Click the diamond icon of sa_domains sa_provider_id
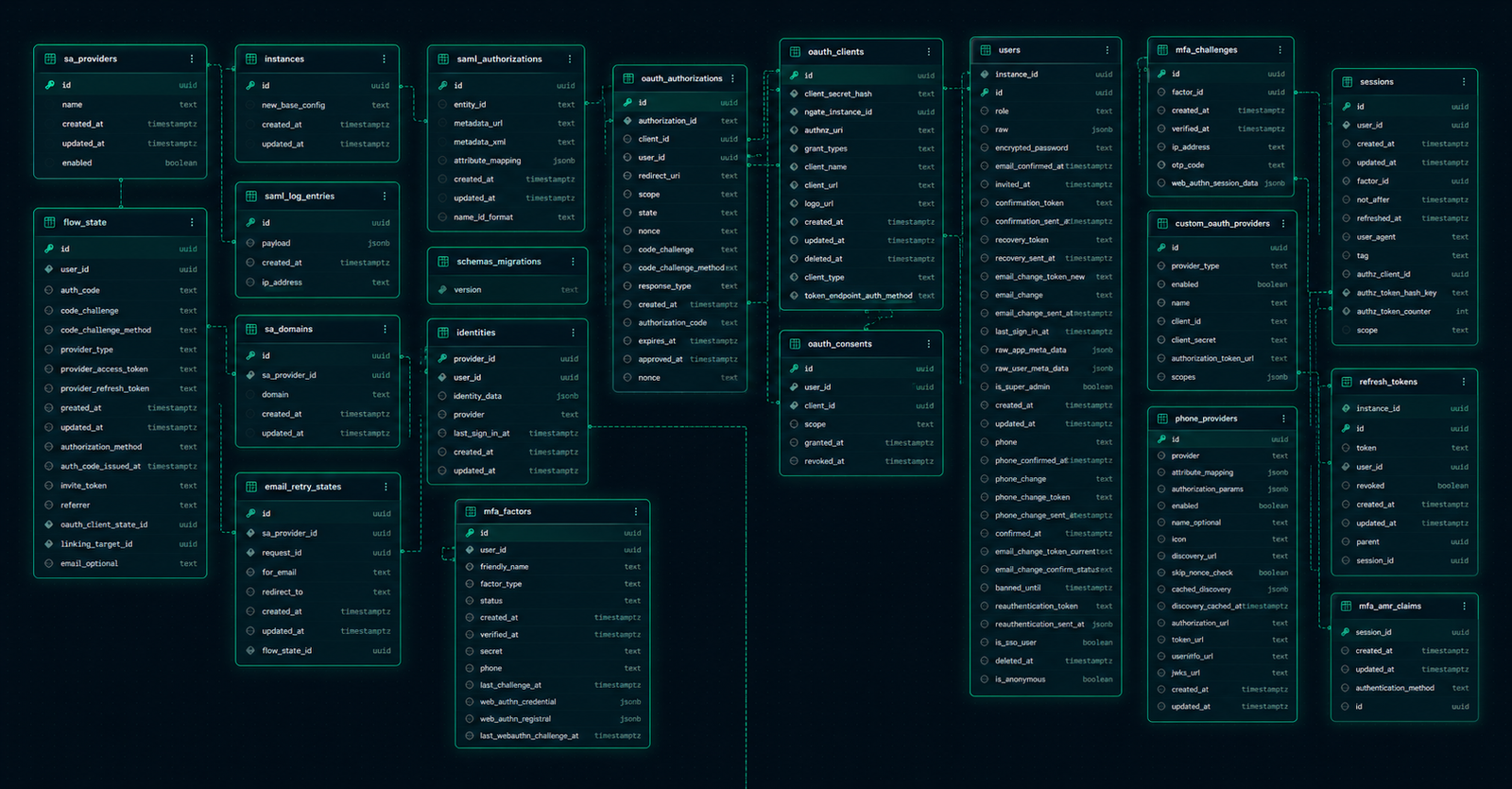Image resolution: width=1512 pixels, height=789 pixels. [x=250, y=375]
